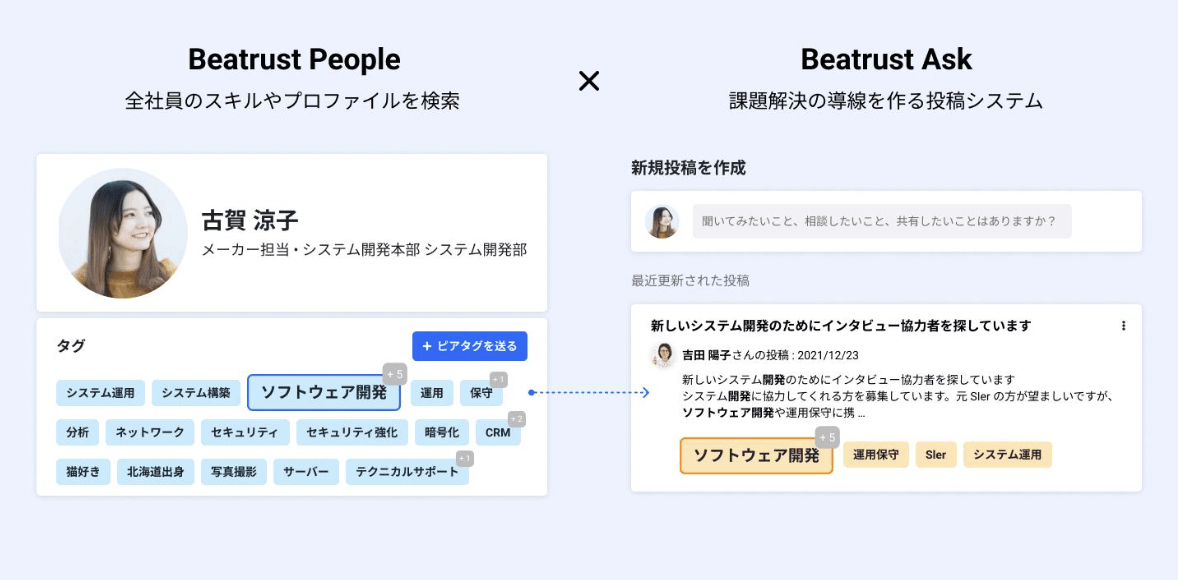
Task: Open the three-dot options menu on the post
Action: (x=1126, y=325)
